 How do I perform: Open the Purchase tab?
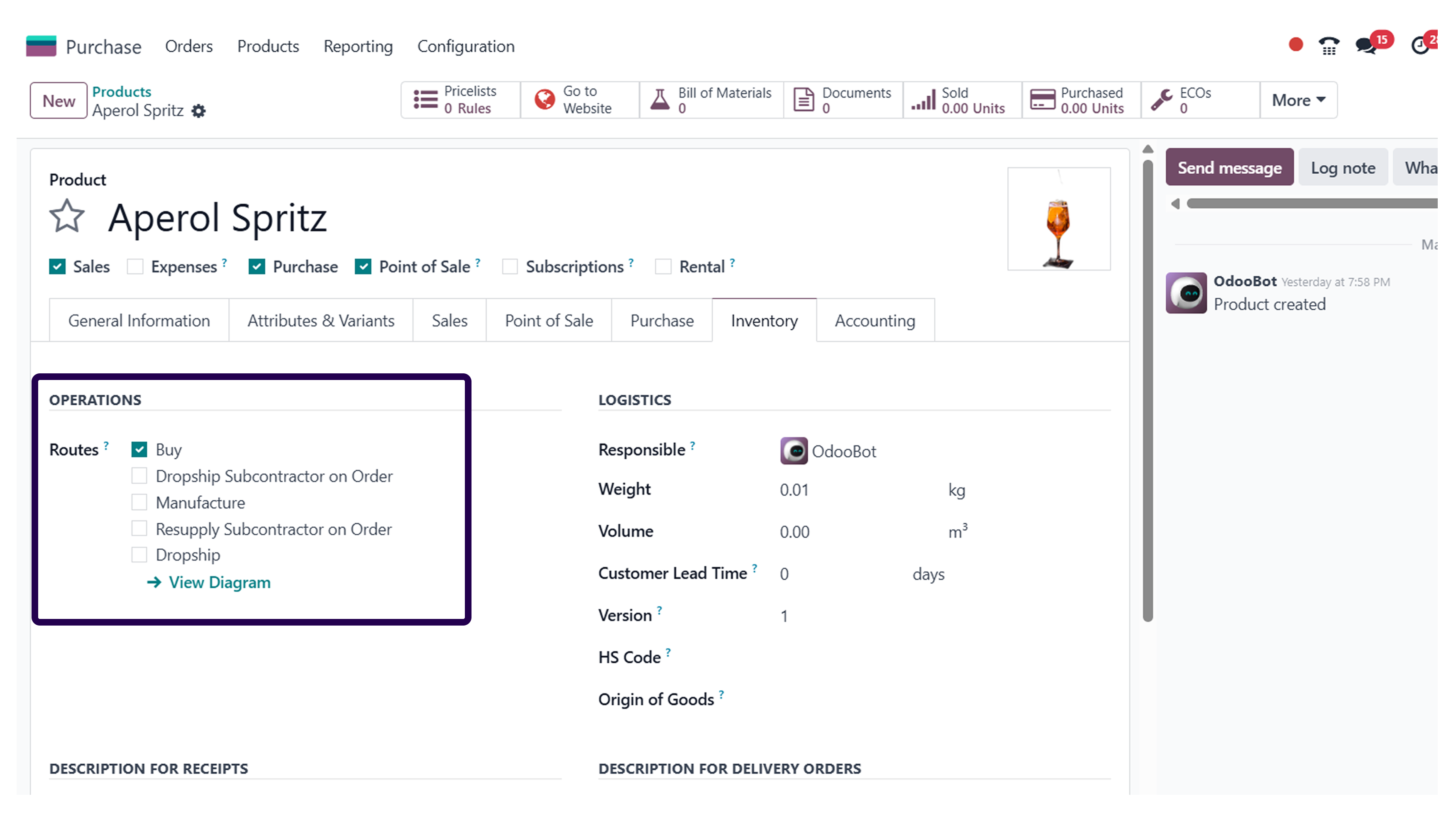pos(662,320)
